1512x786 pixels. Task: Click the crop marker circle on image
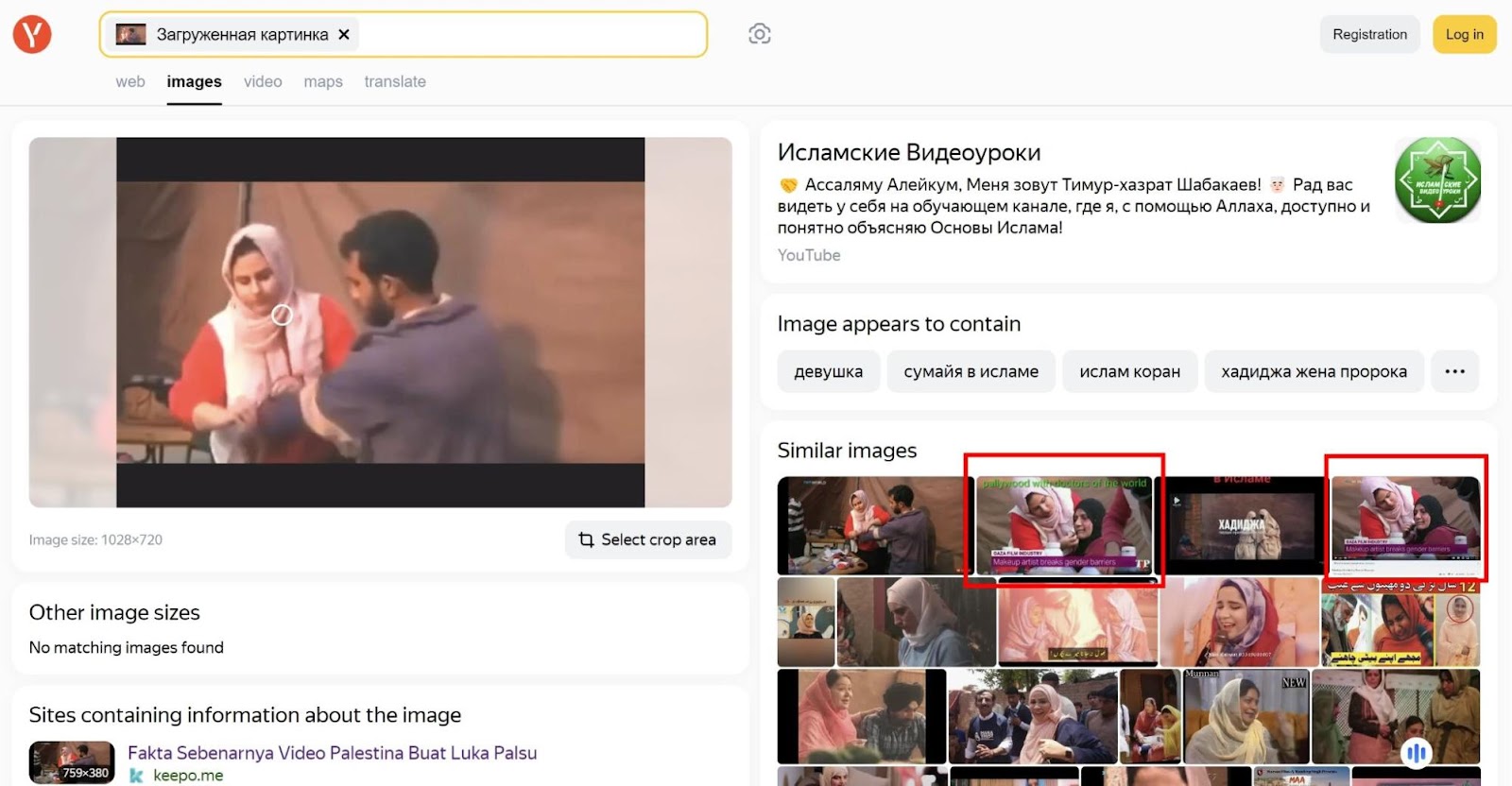click(282, 315)
